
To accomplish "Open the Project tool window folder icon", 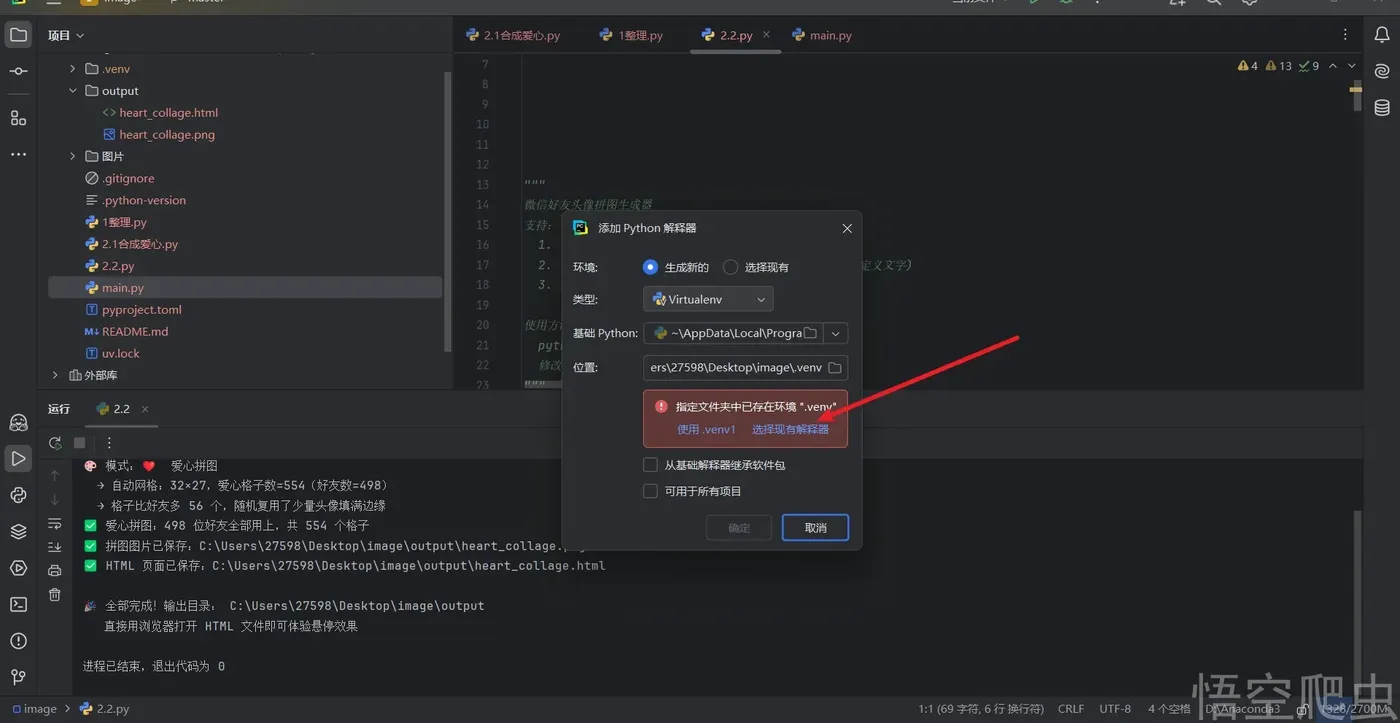I will (18, 35).
